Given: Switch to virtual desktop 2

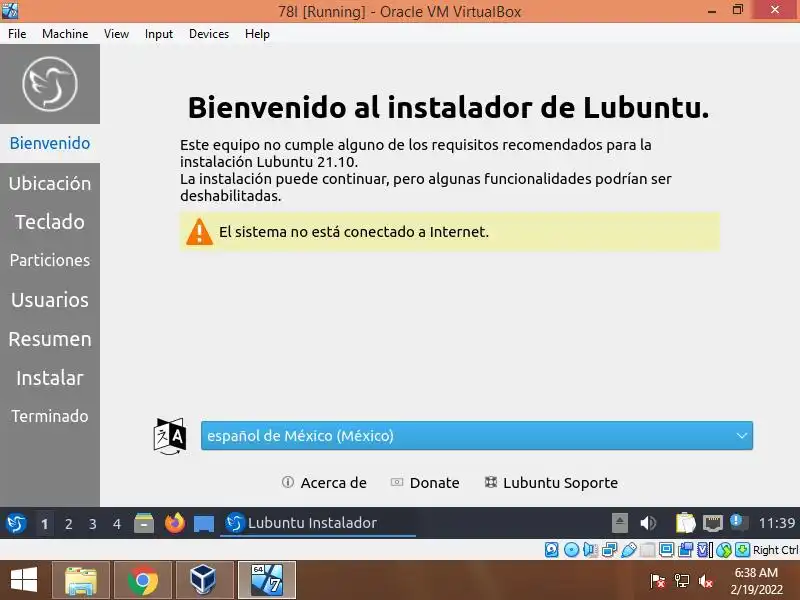Looking at the screenshot, I should 68,524.
